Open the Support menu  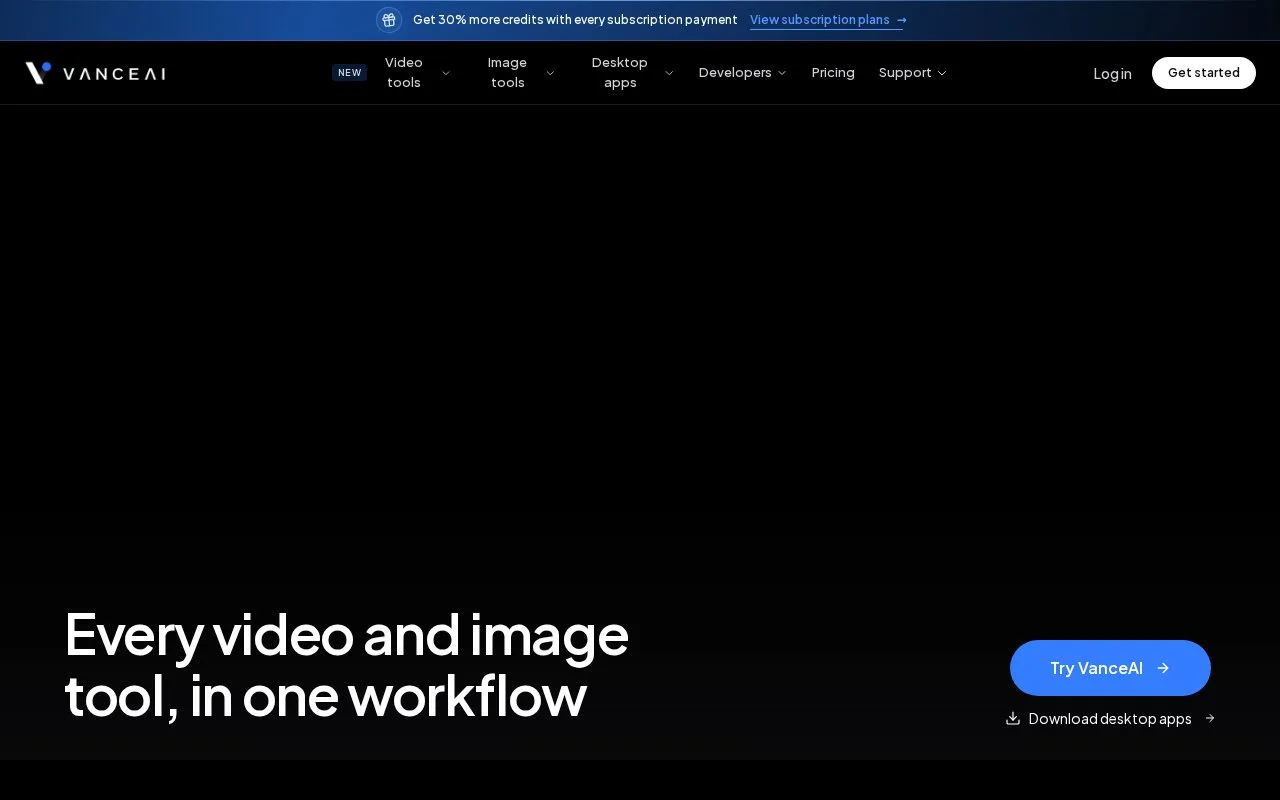tap(905, 73)
